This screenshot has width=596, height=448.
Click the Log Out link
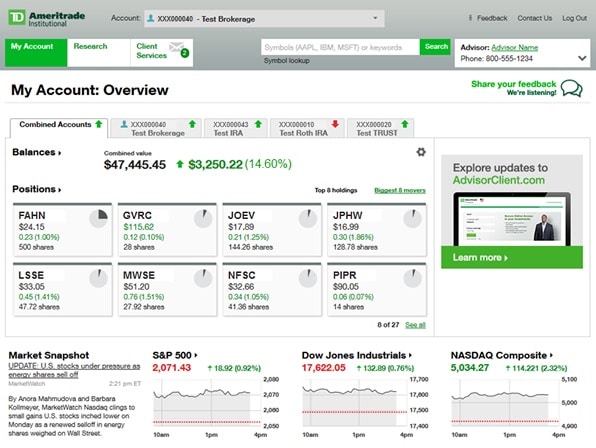574,18
